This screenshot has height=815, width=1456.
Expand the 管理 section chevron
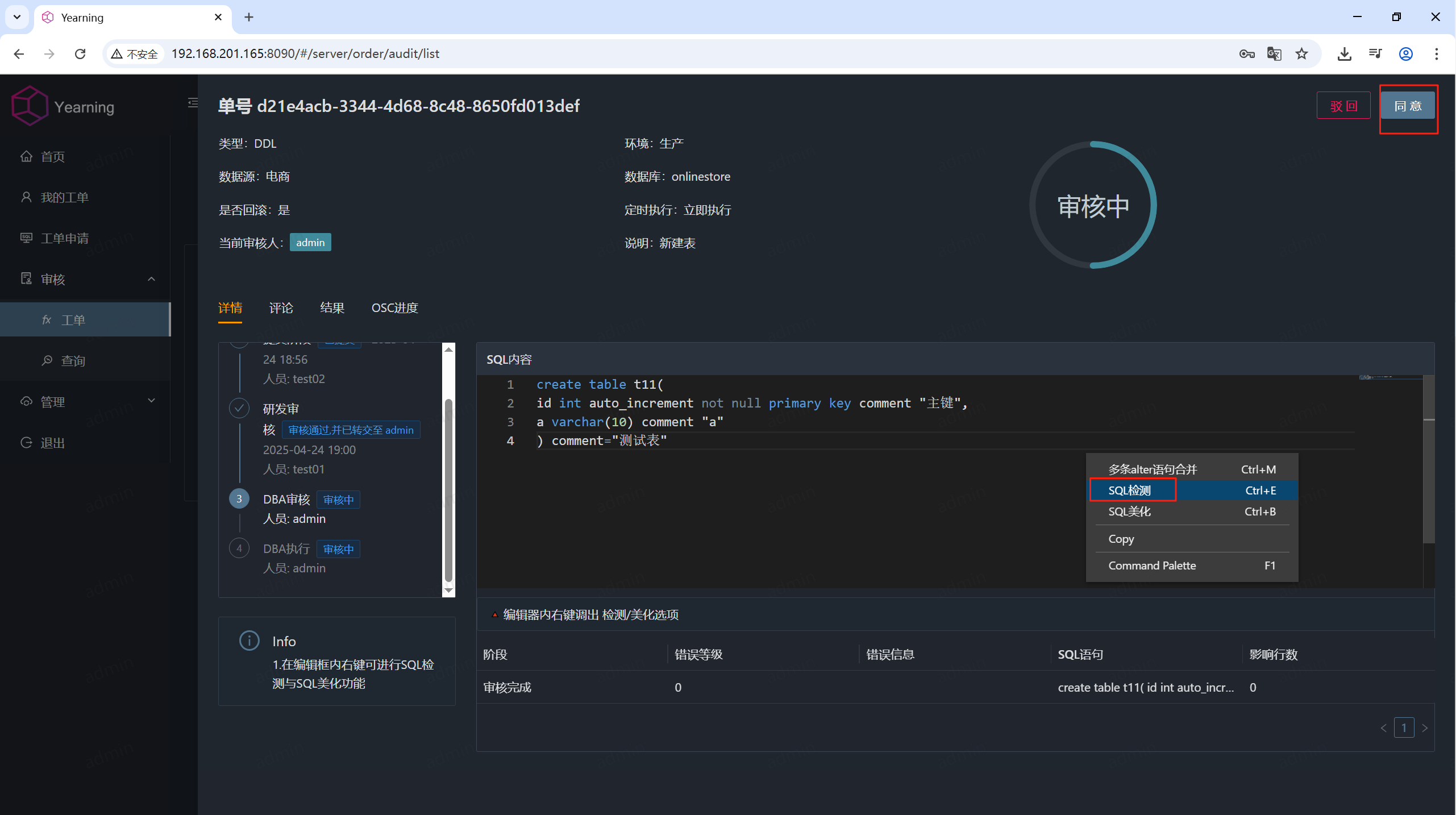[x=151, y=400]
